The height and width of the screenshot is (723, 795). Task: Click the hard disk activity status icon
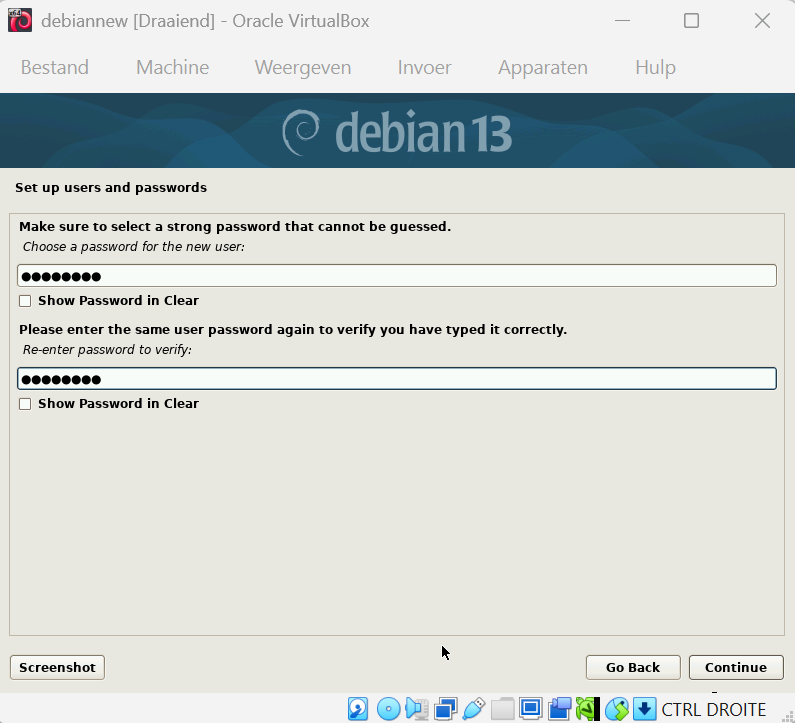pos(358,708)
